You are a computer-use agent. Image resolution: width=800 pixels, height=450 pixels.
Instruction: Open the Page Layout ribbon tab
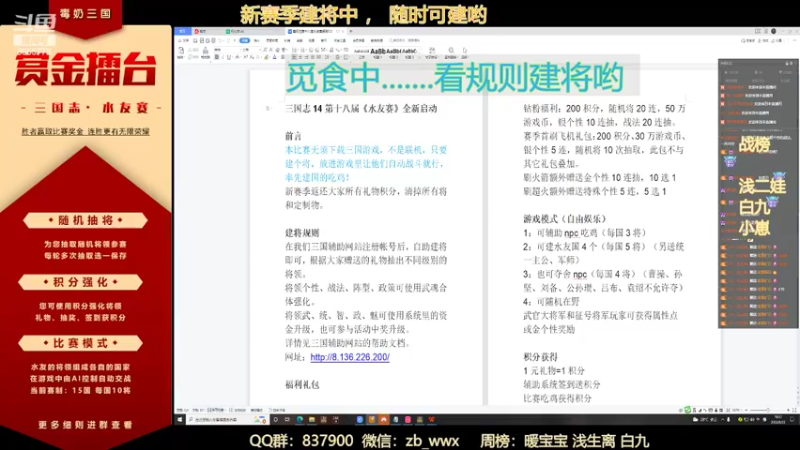pyautogui.click(x=272, y=40)
